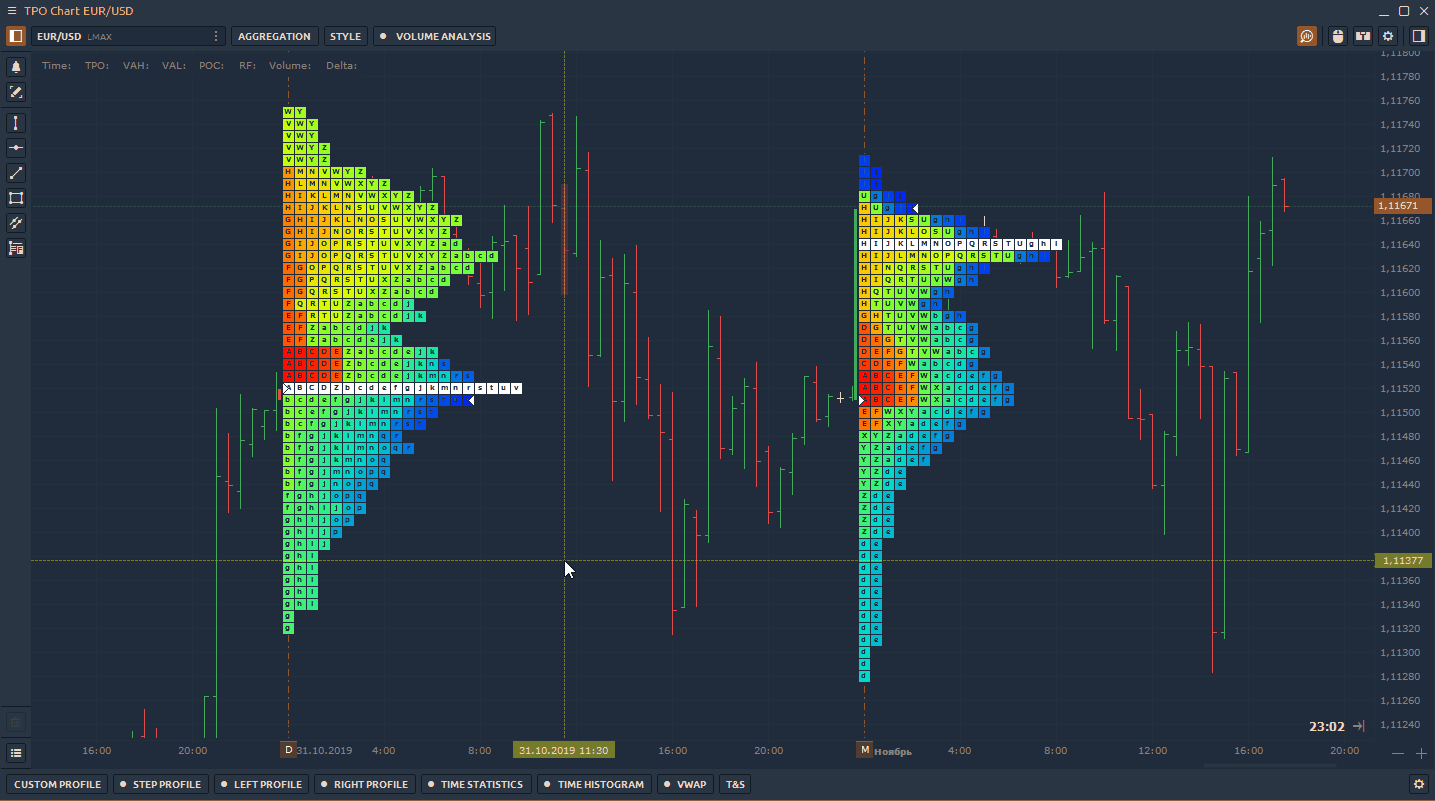Open the T&S panel button
This screenshot has width=1435, height=801.
tap(735, 784)
